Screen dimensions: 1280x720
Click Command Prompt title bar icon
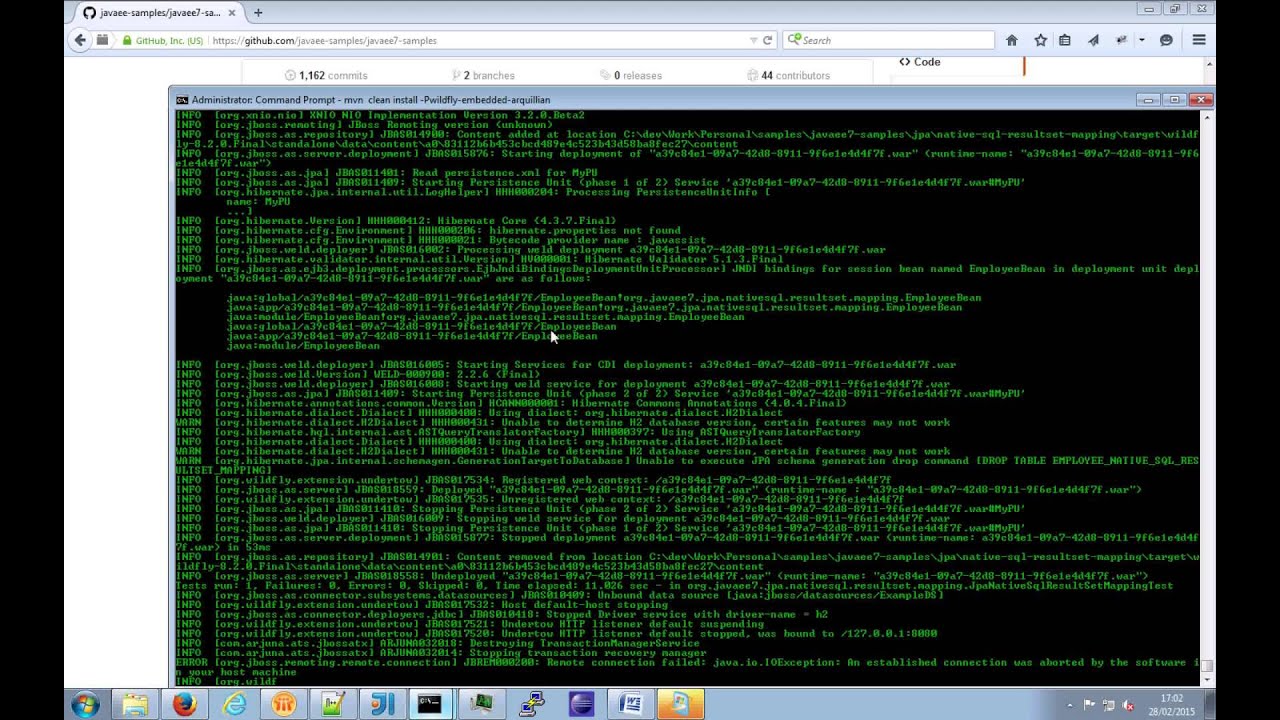[181, 100]
